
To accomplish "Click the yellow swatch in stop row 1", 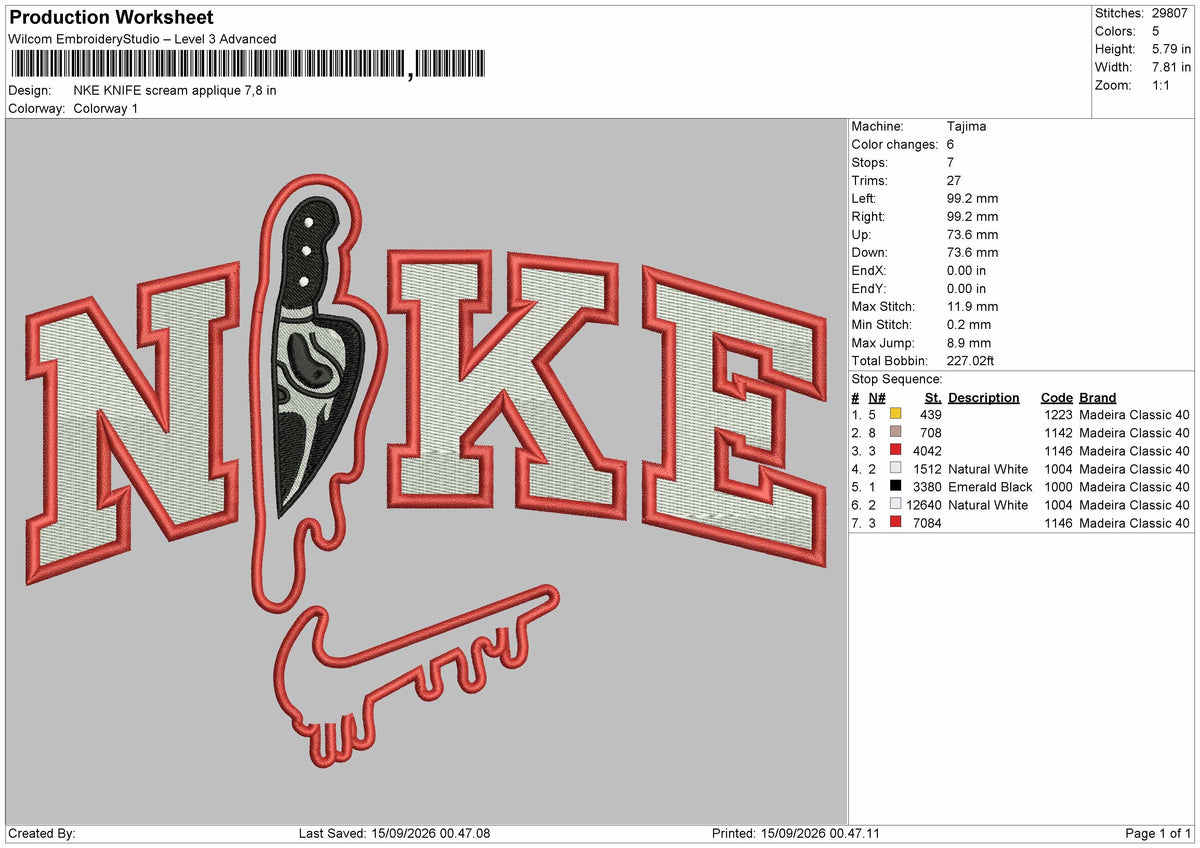I will coord(895,414).
